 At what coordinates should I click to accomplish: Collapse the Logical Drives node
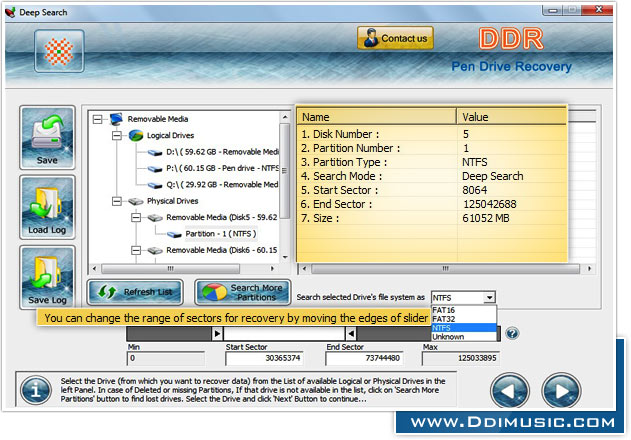click(117, 136)
